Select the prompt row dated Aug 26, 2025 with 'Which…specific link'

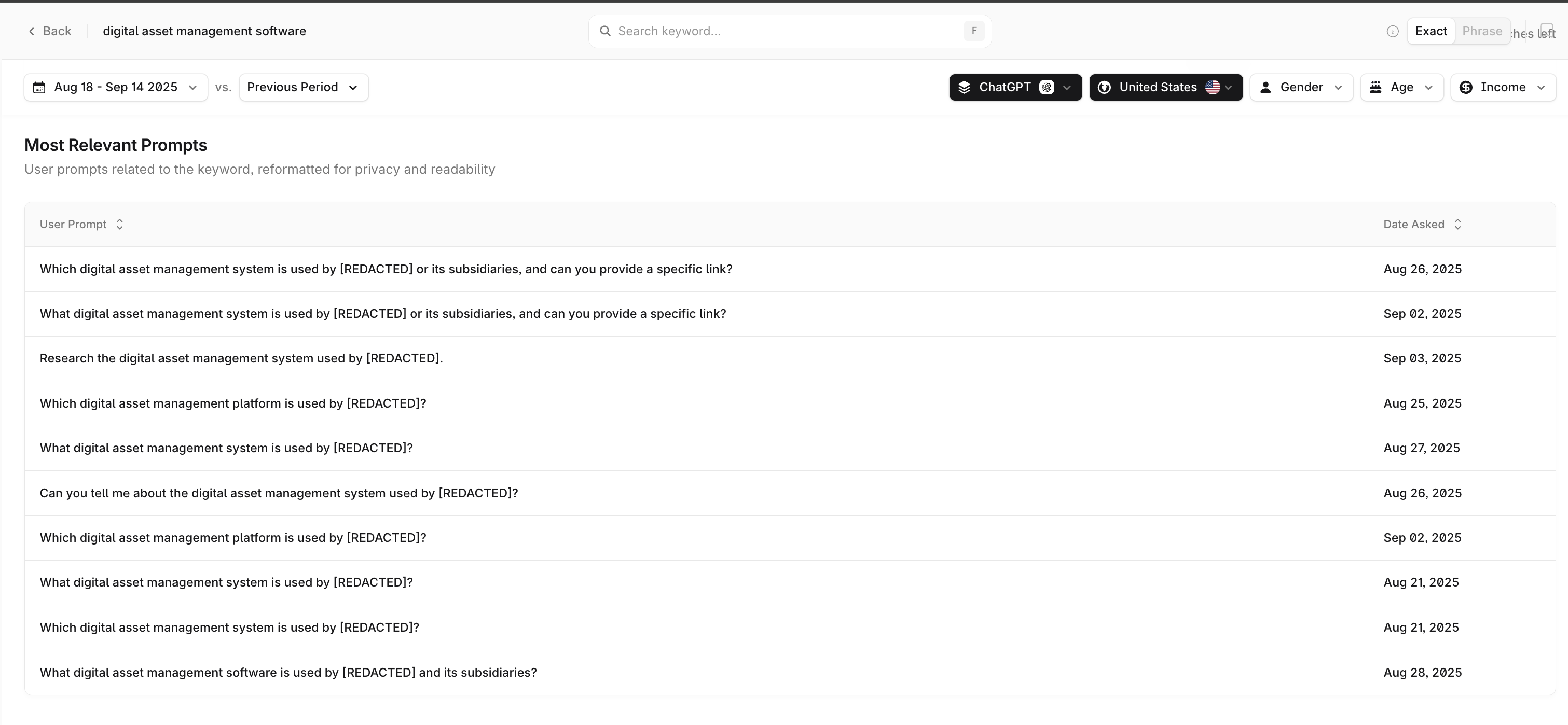[790, 269]
